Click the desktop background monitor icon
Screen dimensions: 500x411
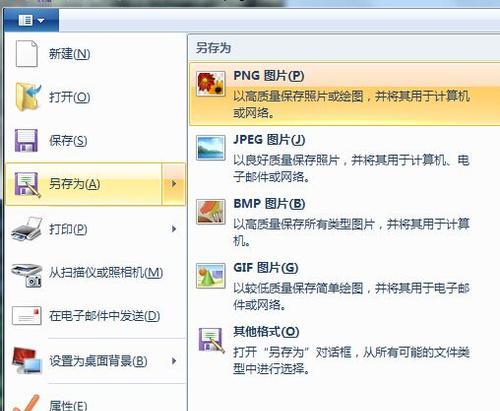point(27,361)
